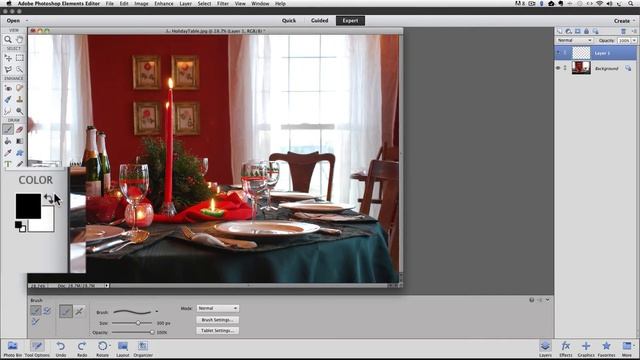Click Undo in the bottom taskbar
Viewport: 640px width, 360px height.
(x=60, y=349)
